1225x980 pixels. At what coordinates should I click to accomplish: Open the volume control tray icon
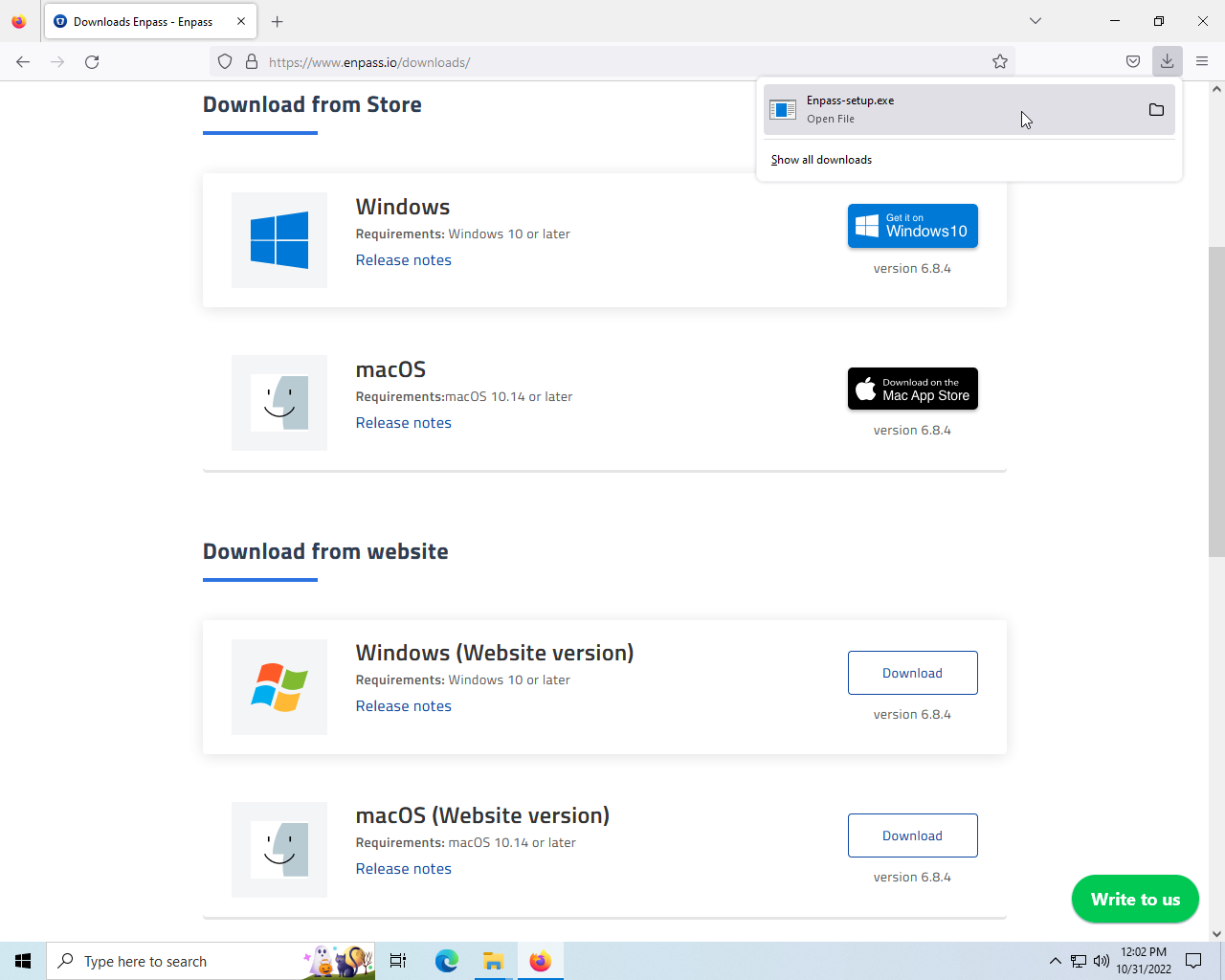click(1102, 961)
